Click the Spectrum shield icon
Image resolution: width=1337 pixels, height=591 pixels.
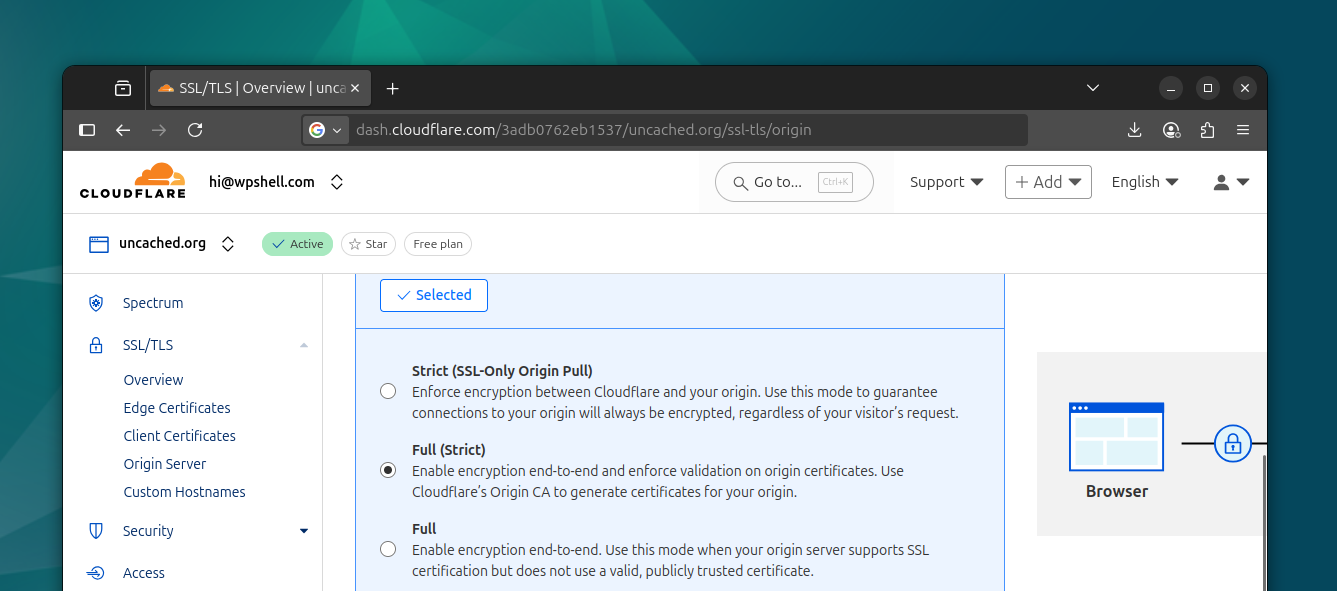[96, 303]
